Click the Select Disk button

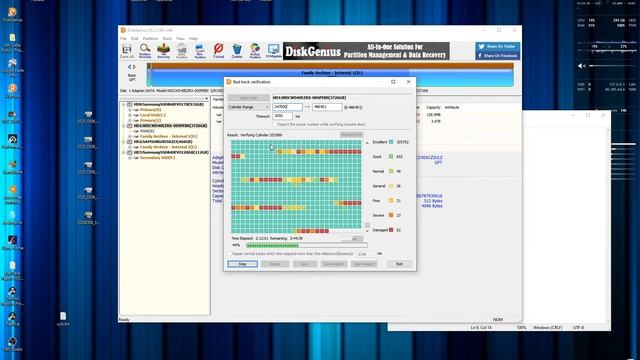249,98
